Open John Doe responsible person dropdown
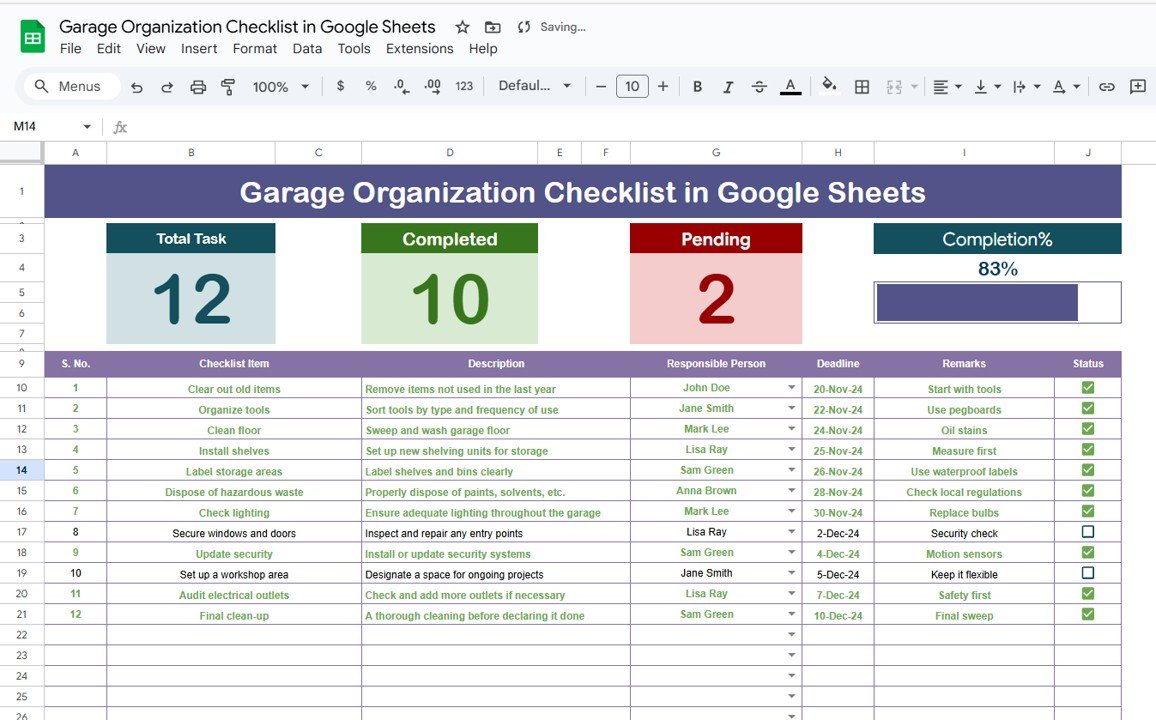This screenshot has height=720, width=1156. pos(791,388)
